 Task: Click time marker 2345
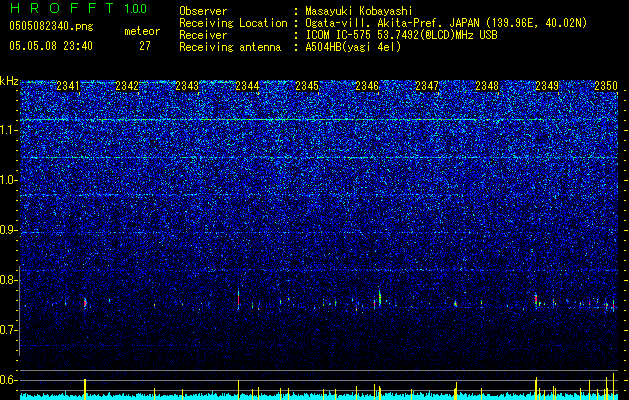click(307, 86)
